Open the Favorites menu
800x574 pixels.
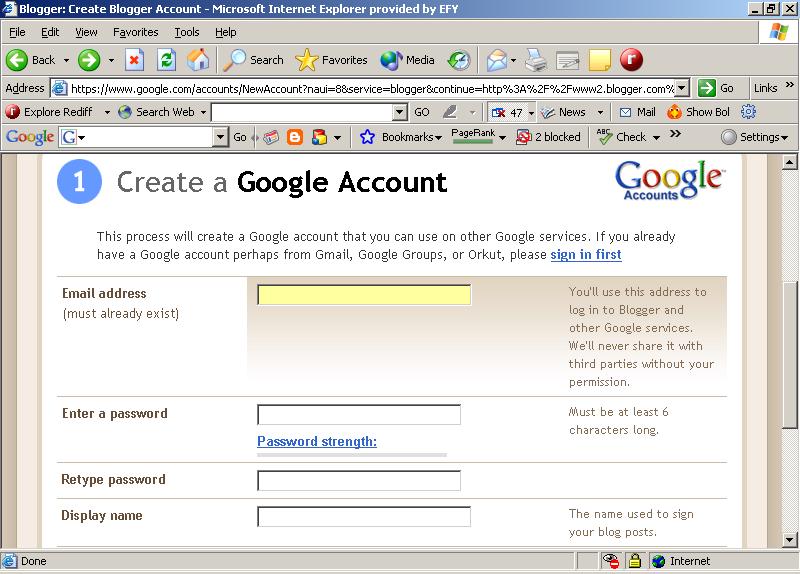(136, 32)
